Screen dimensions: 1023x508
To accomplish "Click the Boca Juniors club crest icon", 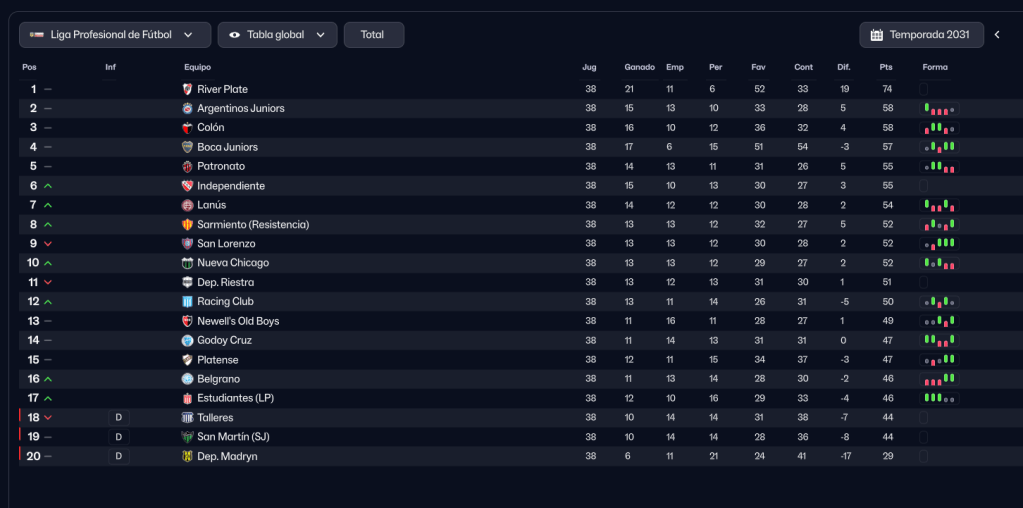I will pos(187,147).
